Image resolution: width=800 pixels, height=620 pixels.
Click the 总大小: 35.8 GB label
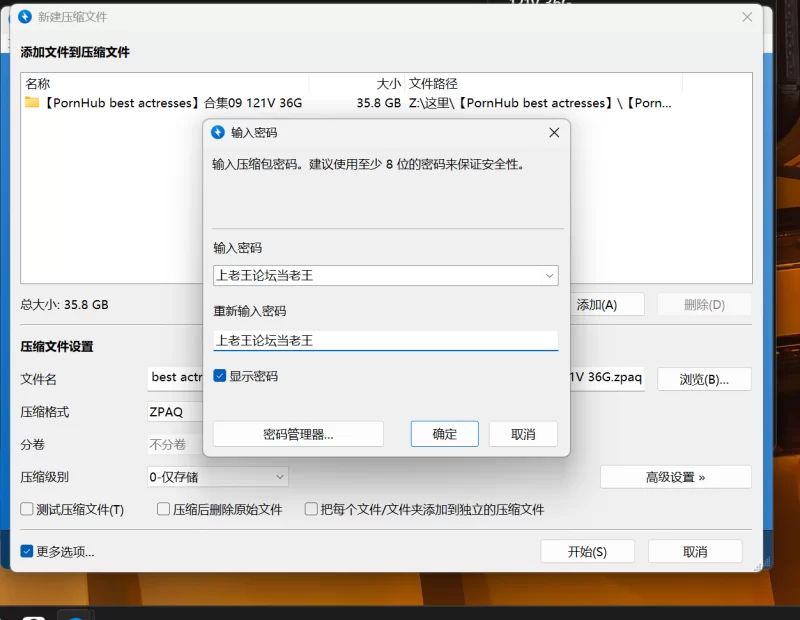[x=64, y=305]
